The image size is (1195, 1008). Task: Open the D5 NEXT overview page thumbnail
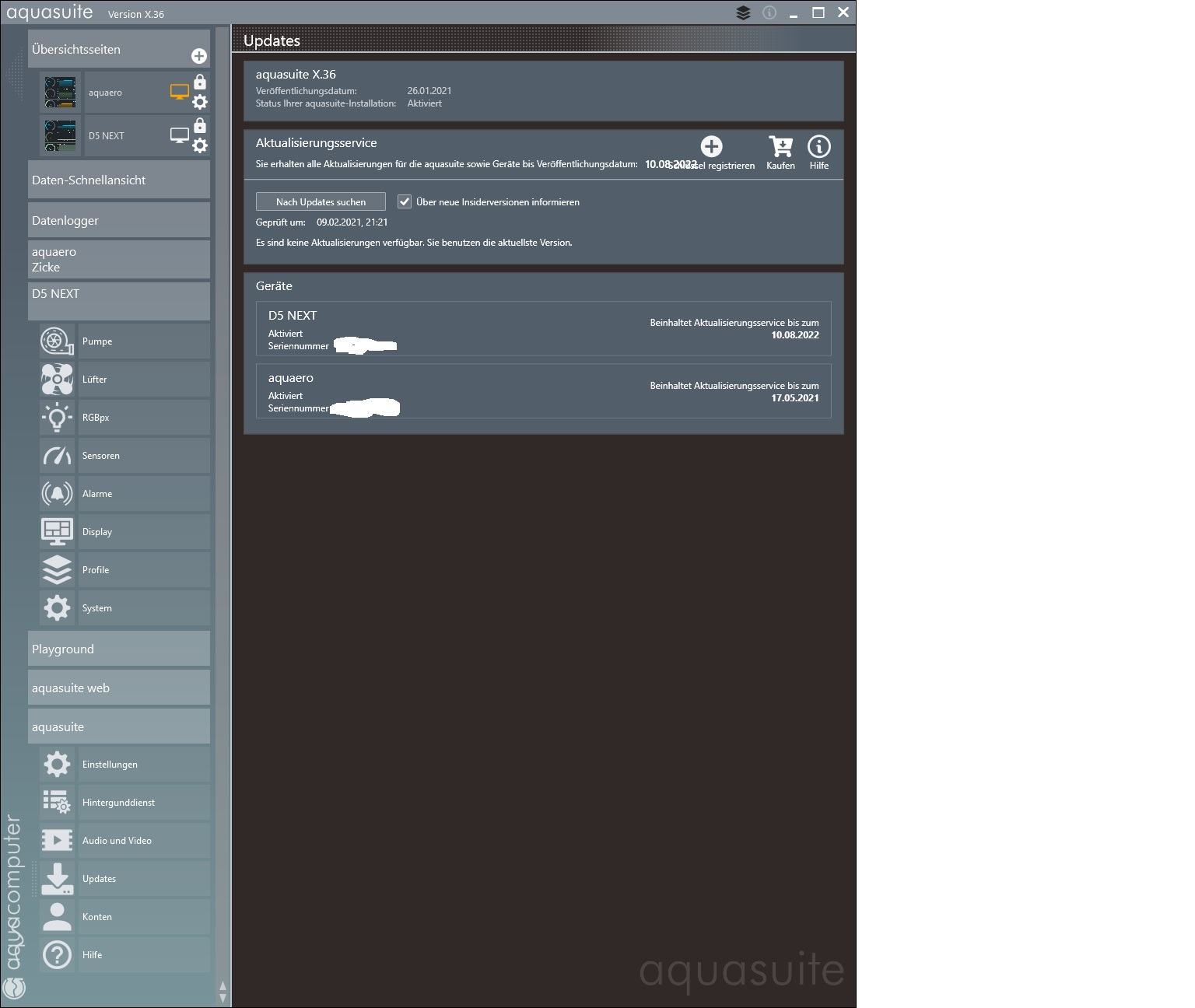pos(61,136)
